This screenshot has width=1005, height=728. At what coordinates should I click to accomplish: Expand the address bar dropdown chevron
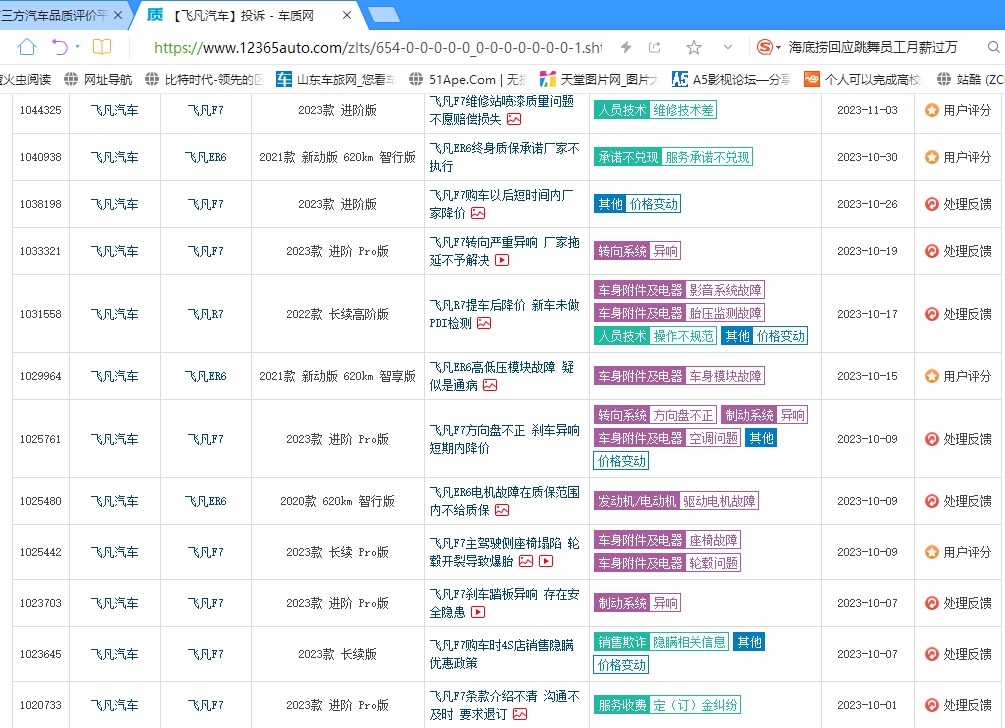[x=727, y=47]
